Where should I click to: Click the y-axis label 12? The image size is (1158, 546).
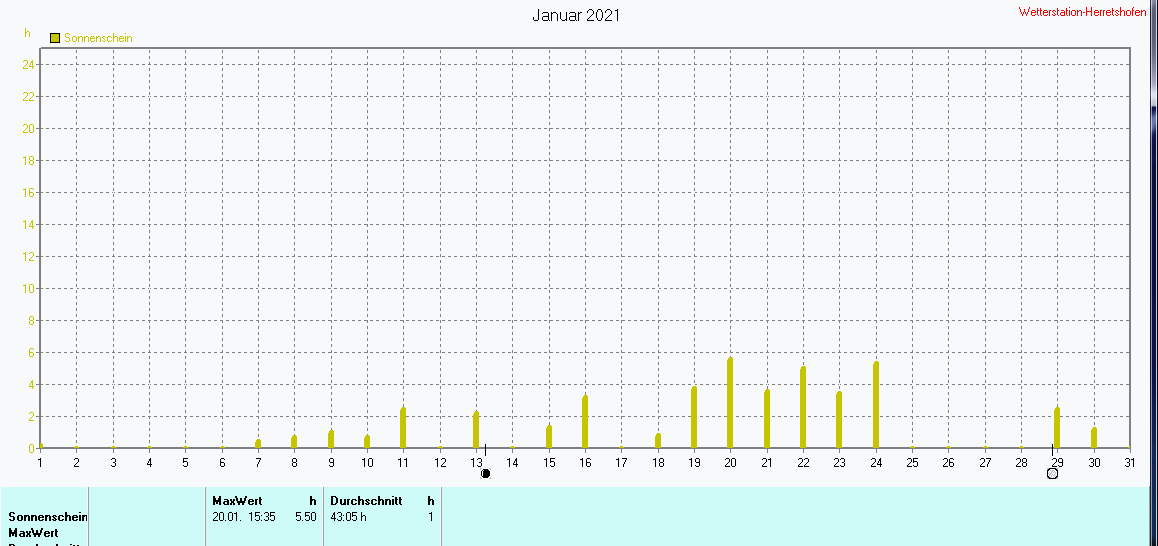pyautogui.click(x=29, y=256)
